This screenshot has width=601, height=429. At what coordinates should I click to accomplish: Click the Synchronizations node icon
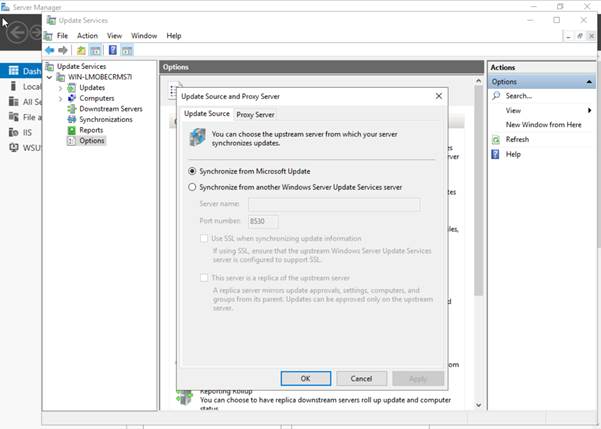72,119
